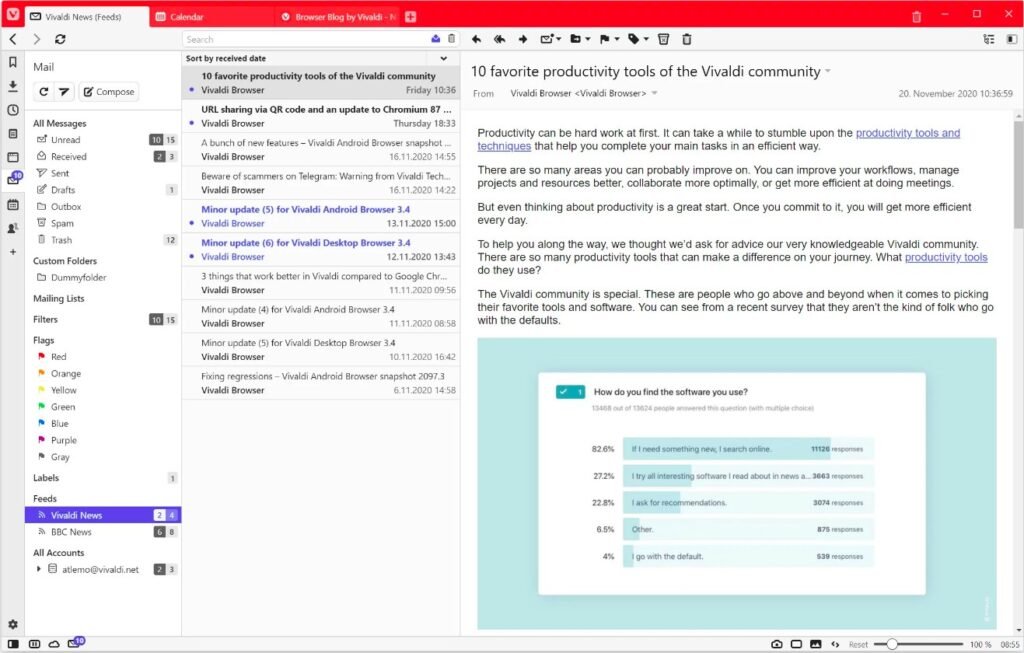Select Unread folder in All Messages
The image size is (1024, 653).
point(103,139)
